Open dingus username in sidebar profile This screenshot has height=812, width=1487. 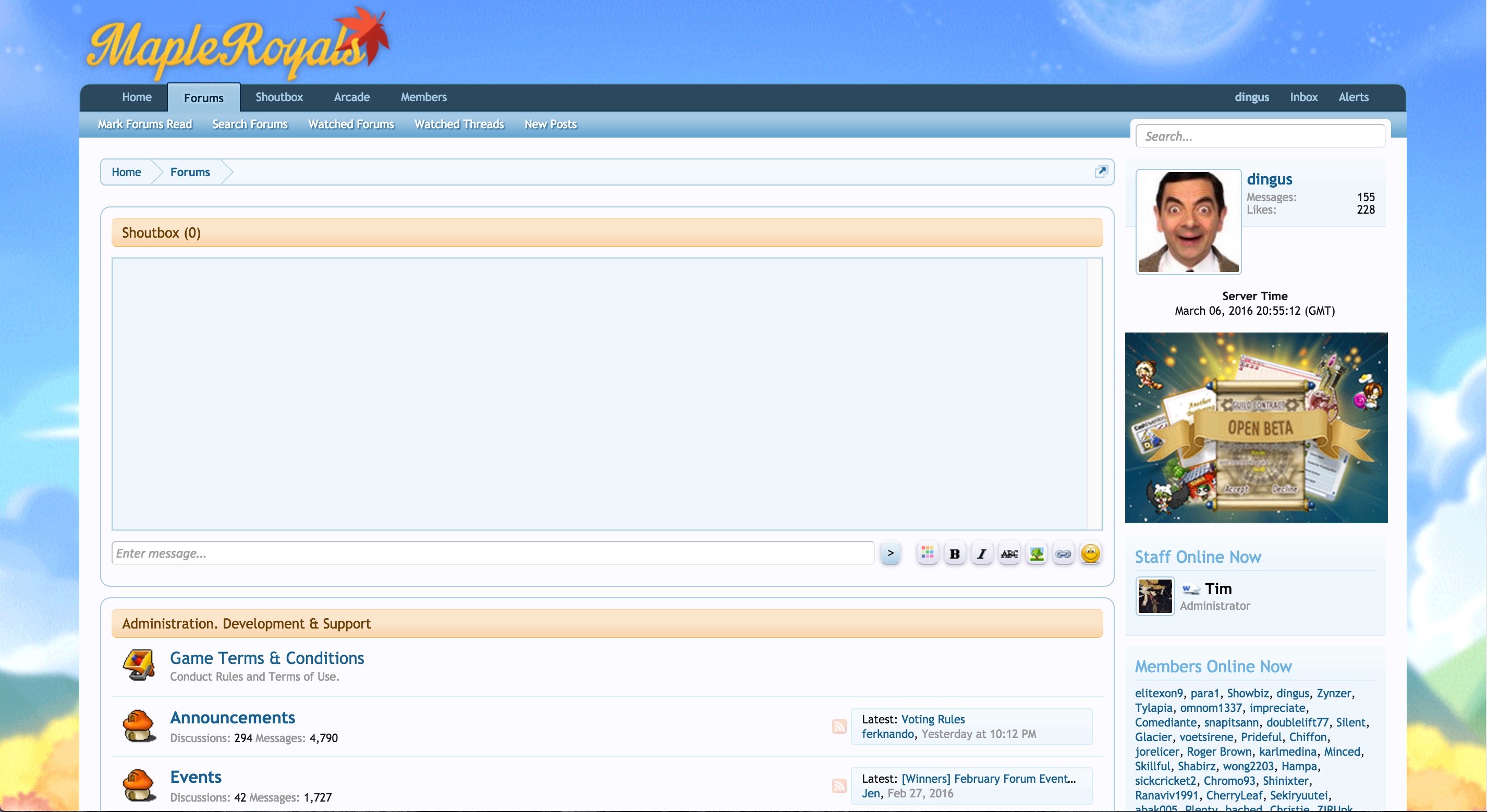click(x=1269, y=179)
